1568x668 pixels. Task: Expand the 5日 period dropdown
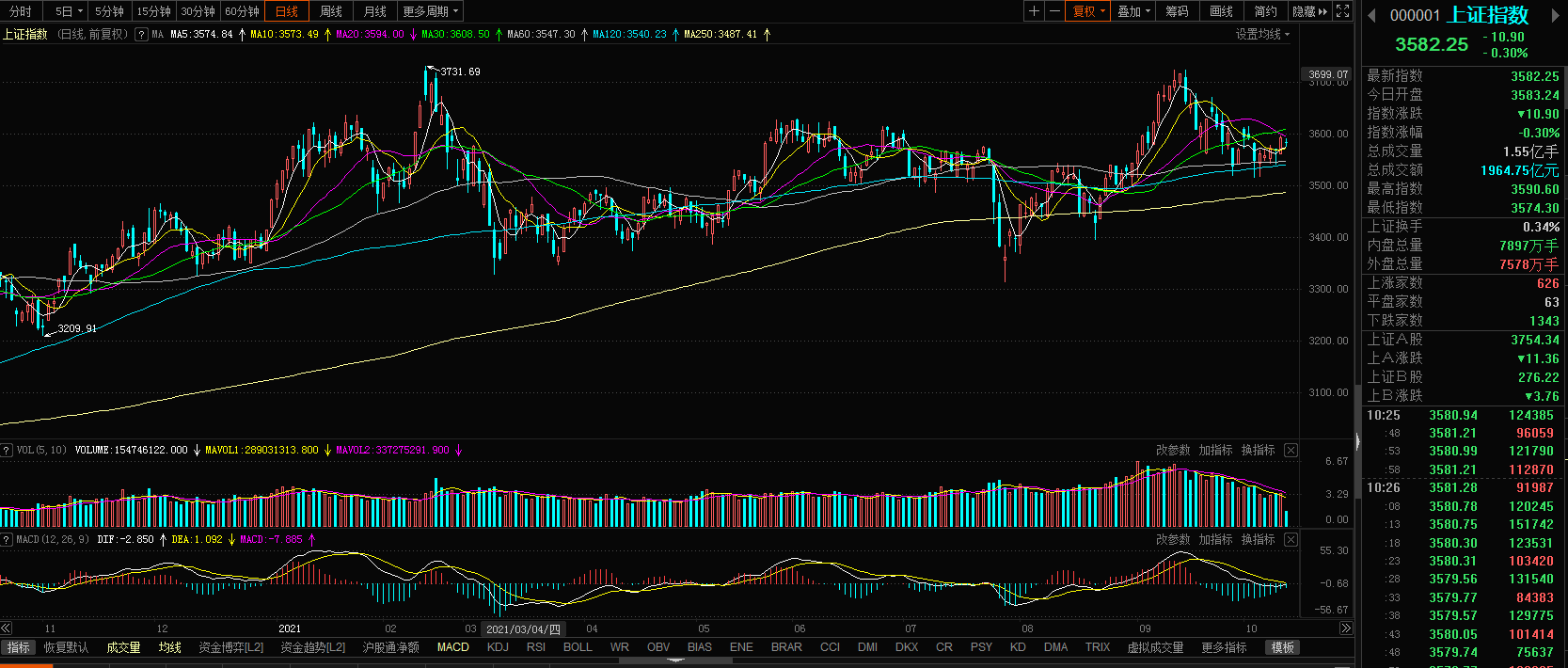point(69,11)
